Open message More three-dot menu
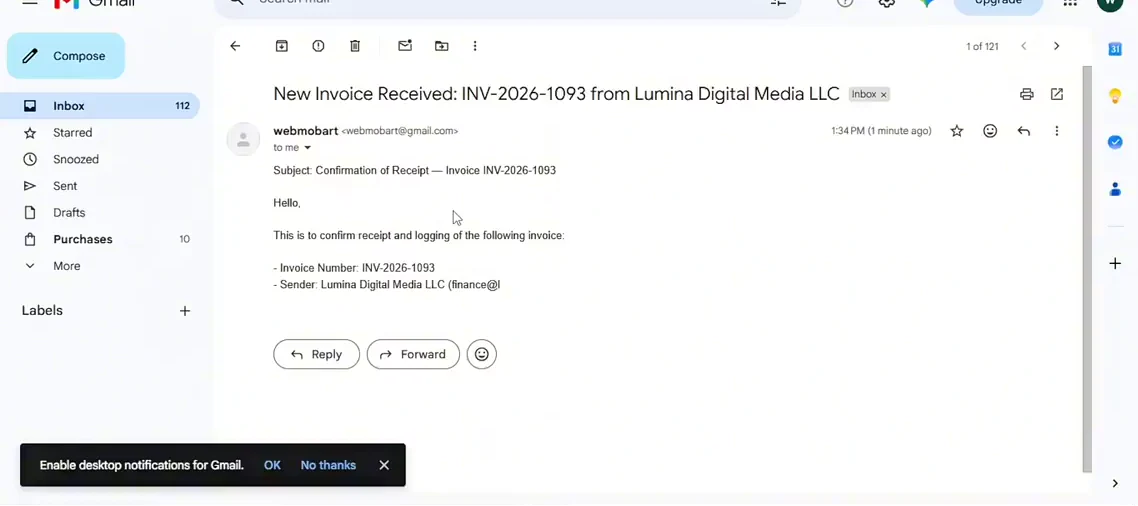 click(x=1057, y=131)
